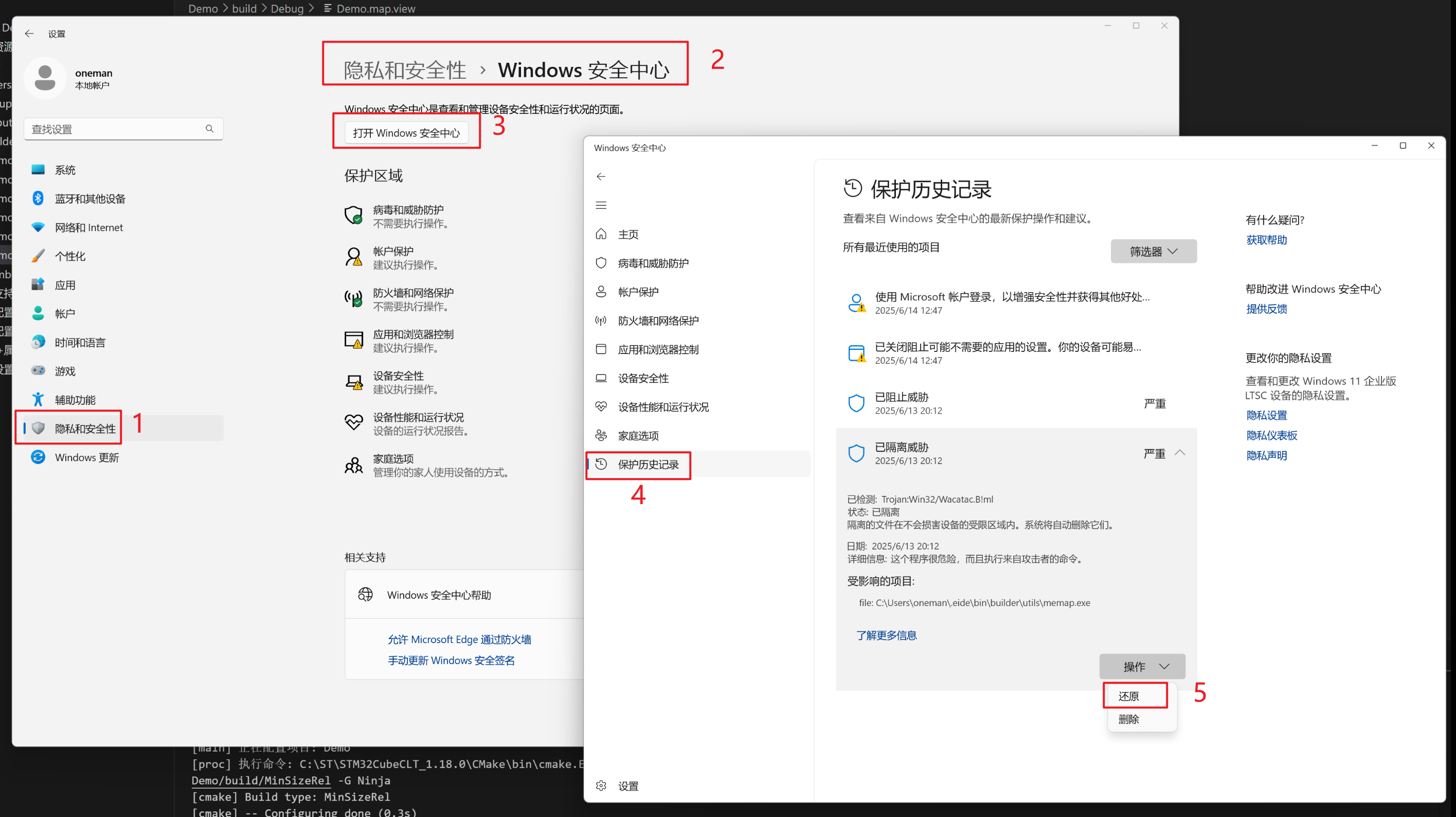This screenshot has width=1456, height=817.
Task: Click the 了解更多信息 link
Action: click(x=886, y=635)
